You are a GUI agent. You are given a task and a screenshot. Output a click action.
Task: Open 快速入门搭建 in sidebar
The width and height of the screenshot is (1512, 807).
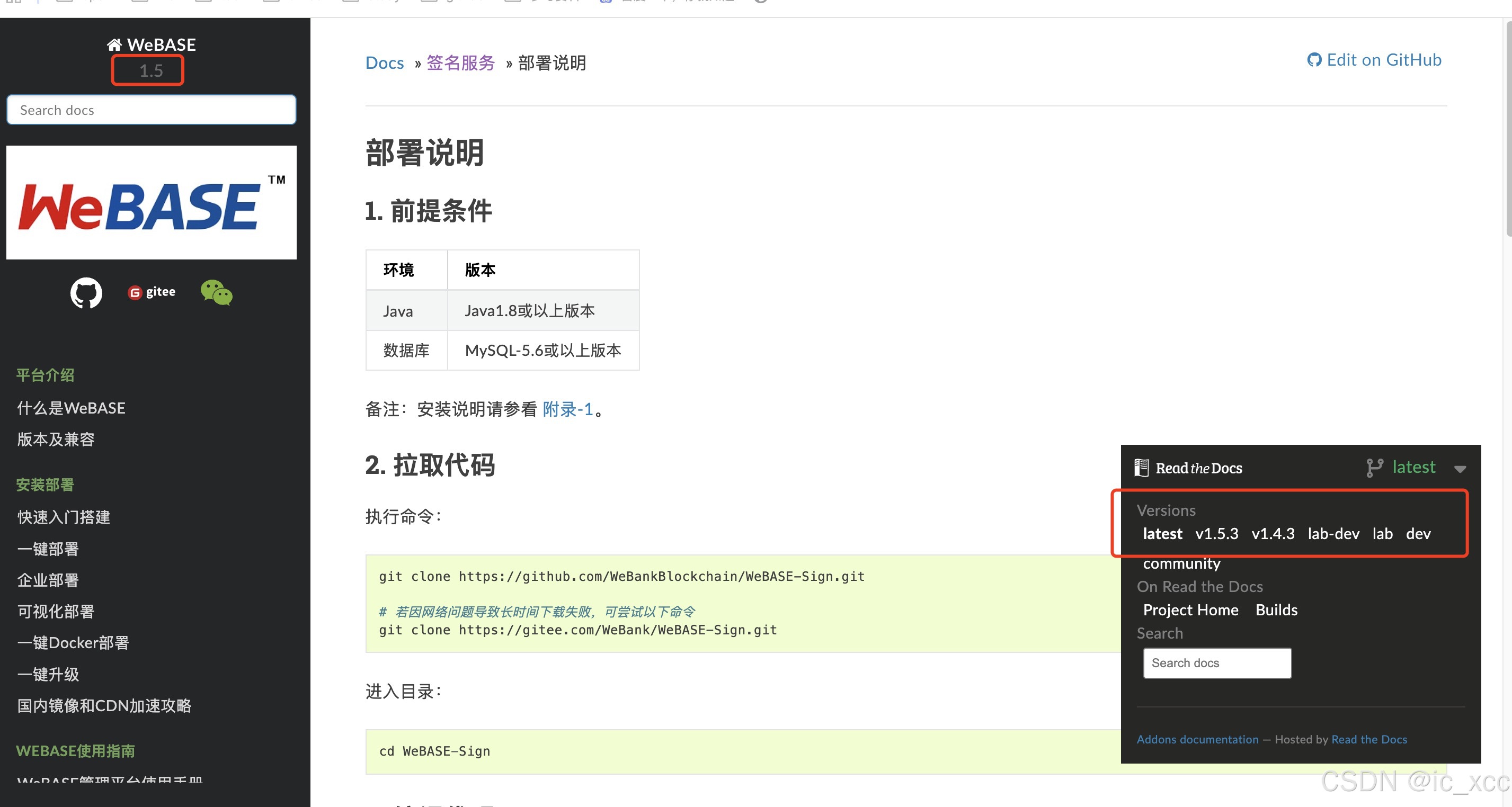point(64,517)
